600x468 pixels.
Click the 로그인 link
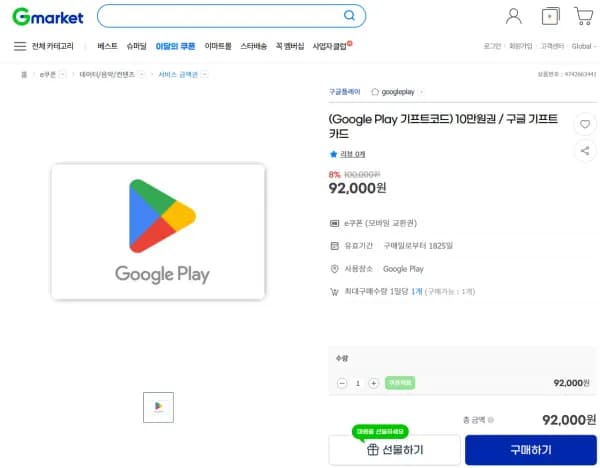click(x=492, y=46)
